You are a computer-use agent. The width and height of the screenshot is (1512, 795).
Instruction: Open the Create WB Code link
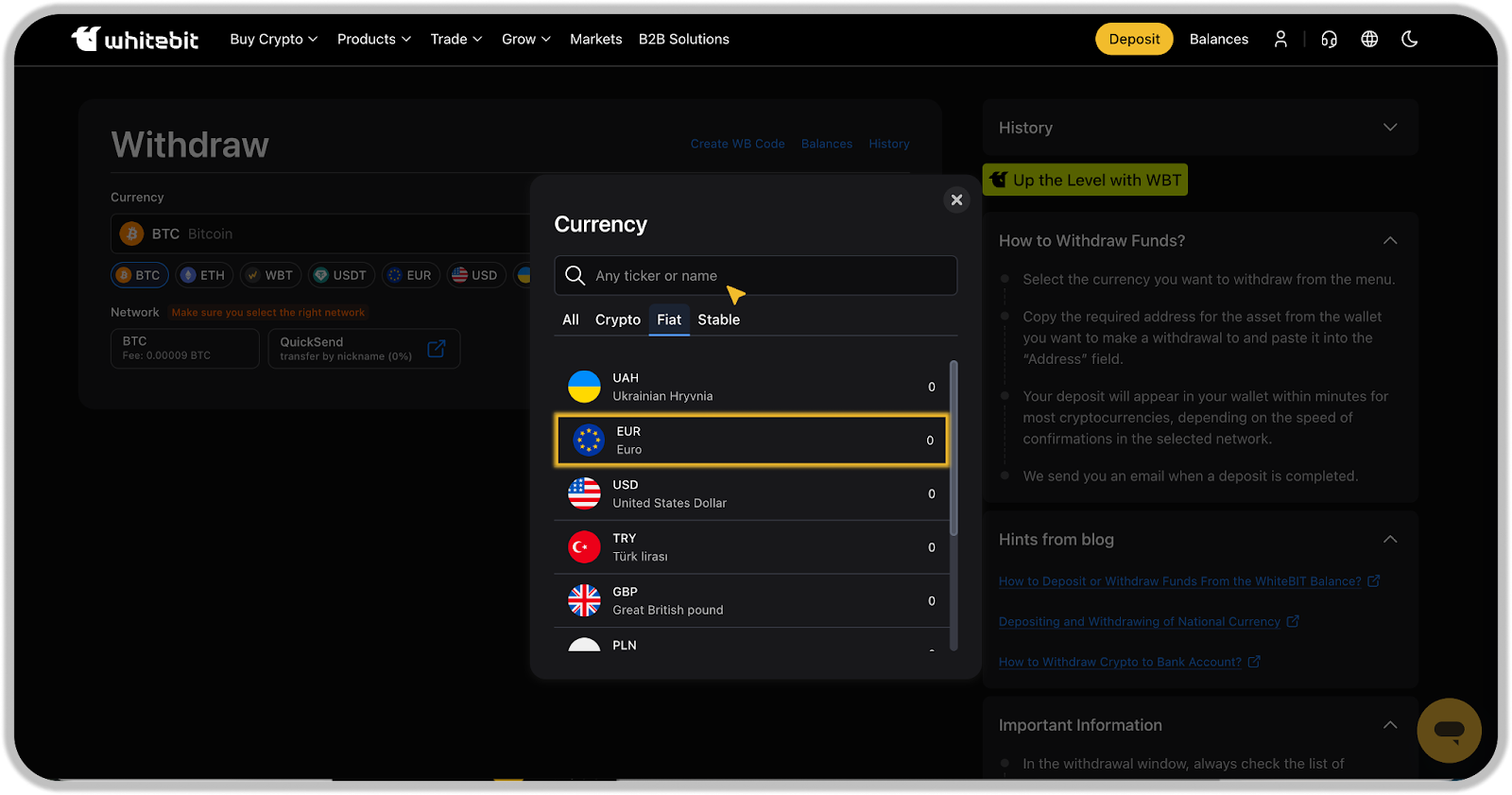(737, 144)
